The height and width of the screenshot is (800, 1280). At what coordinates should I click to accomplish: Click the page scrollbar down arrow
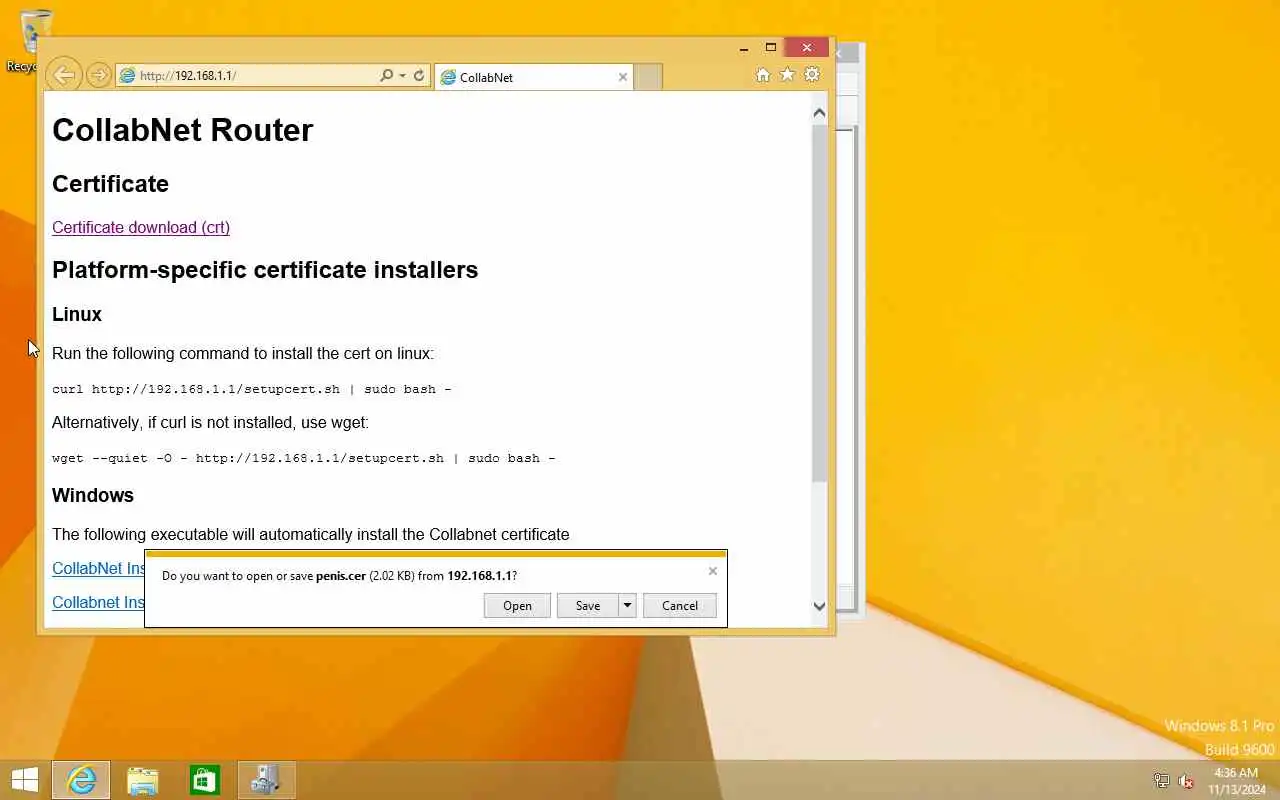820,605
